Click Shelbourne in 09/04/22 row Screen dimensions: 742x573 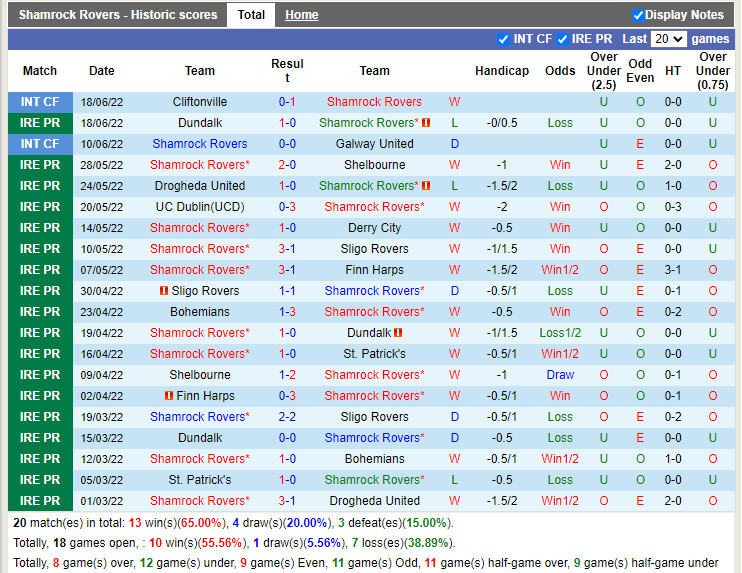(x=200, y=375)
